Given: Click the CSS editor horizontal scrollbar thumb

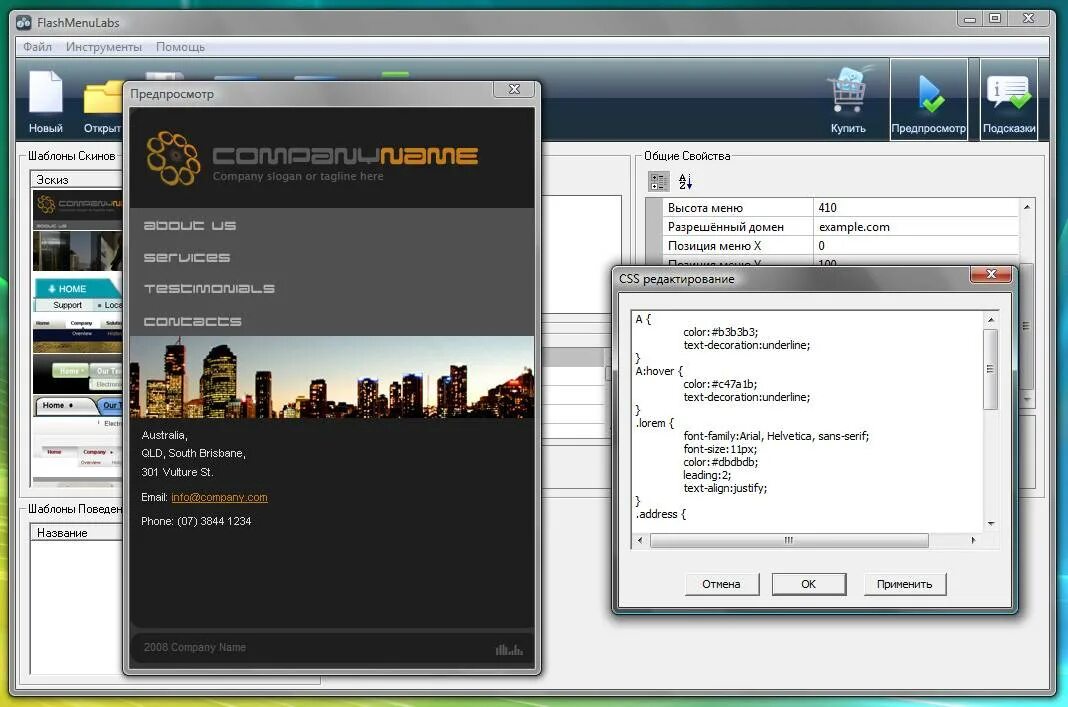Looking at the screenshot, I should click(789, 540).
